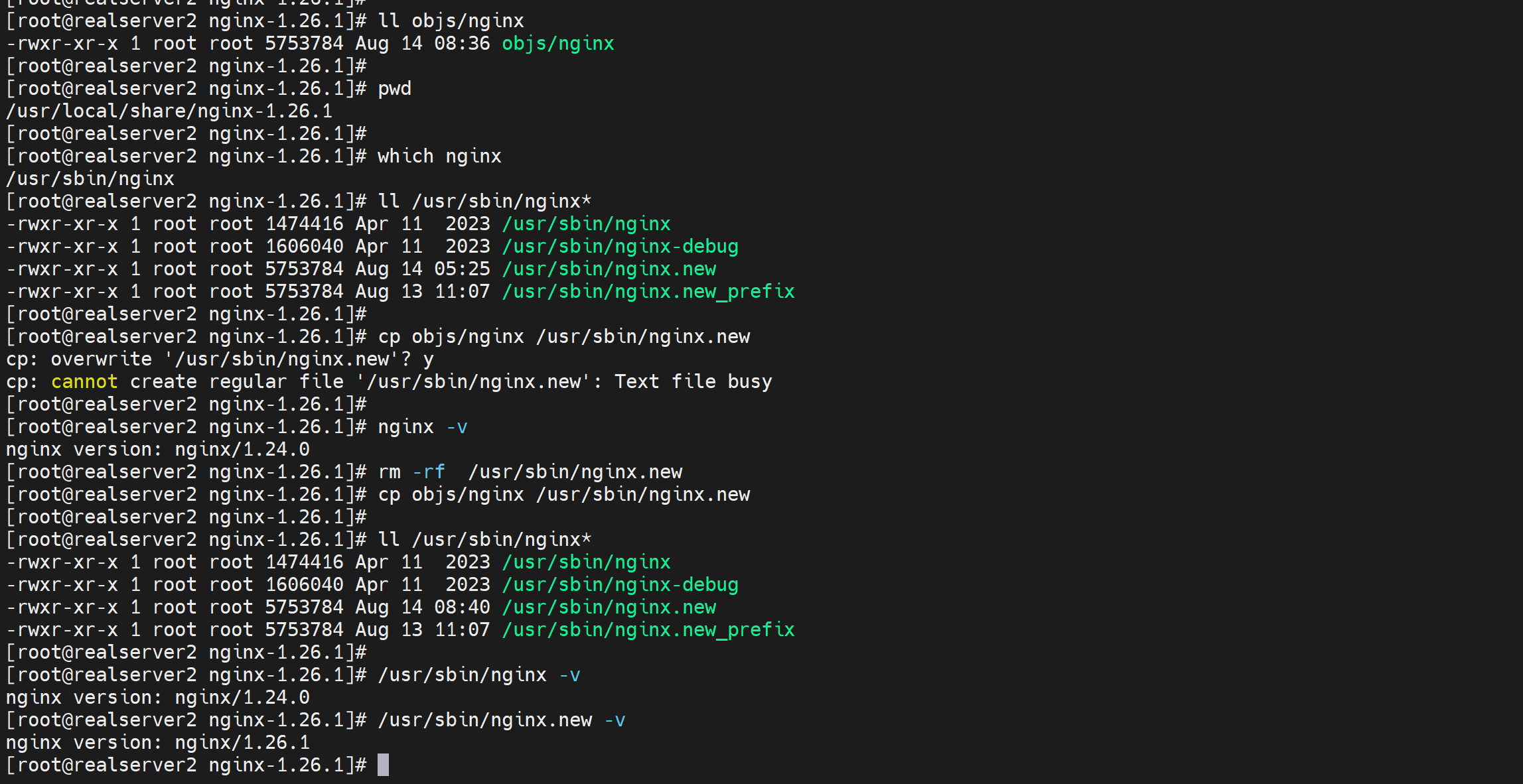Click the 'Text file busy' error message
Viewport: 1523px width, 784px height.
(x=693, y=382)
